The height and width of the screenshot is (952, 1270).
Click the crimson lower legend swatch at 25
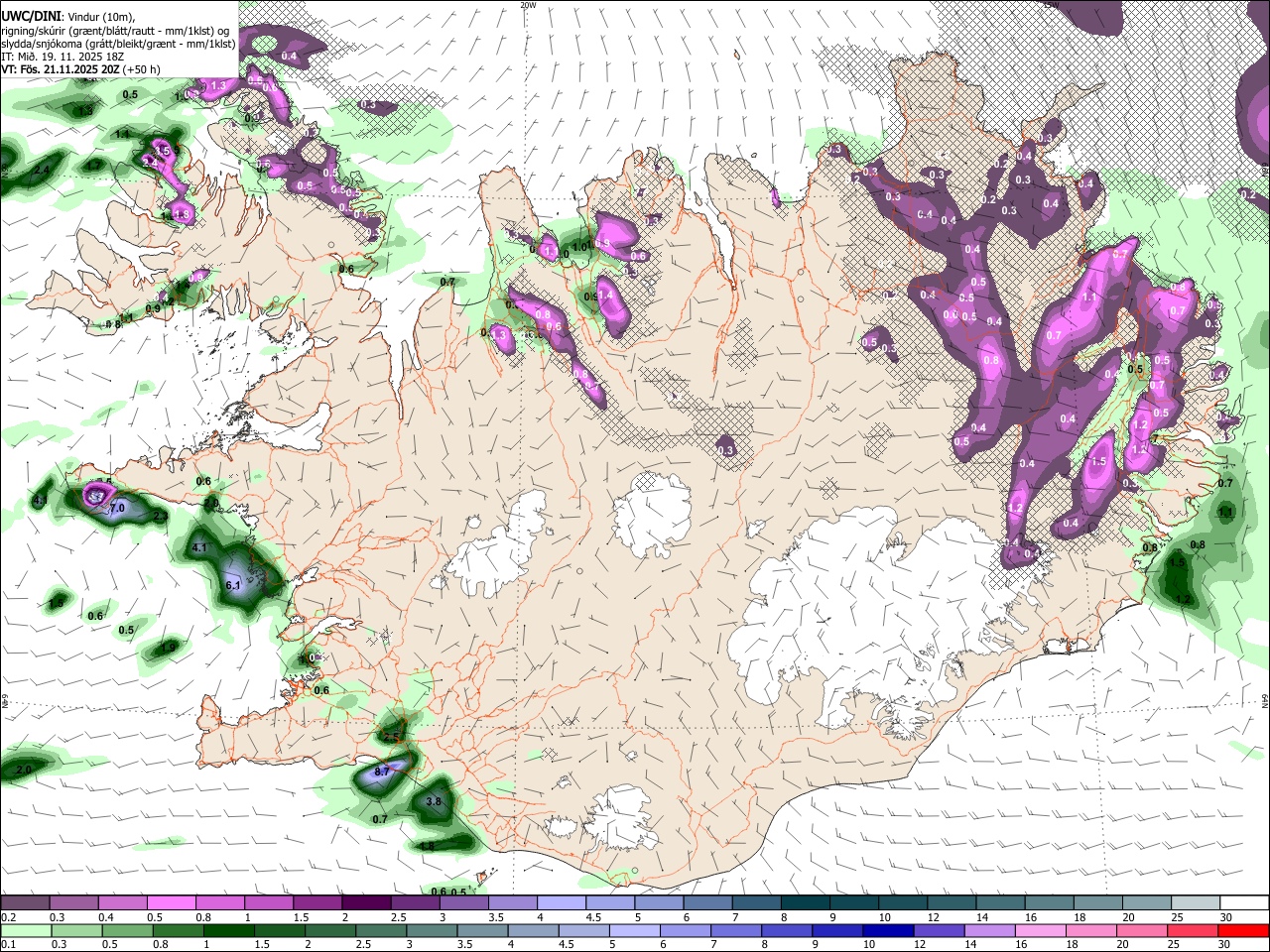[1193, 930]
